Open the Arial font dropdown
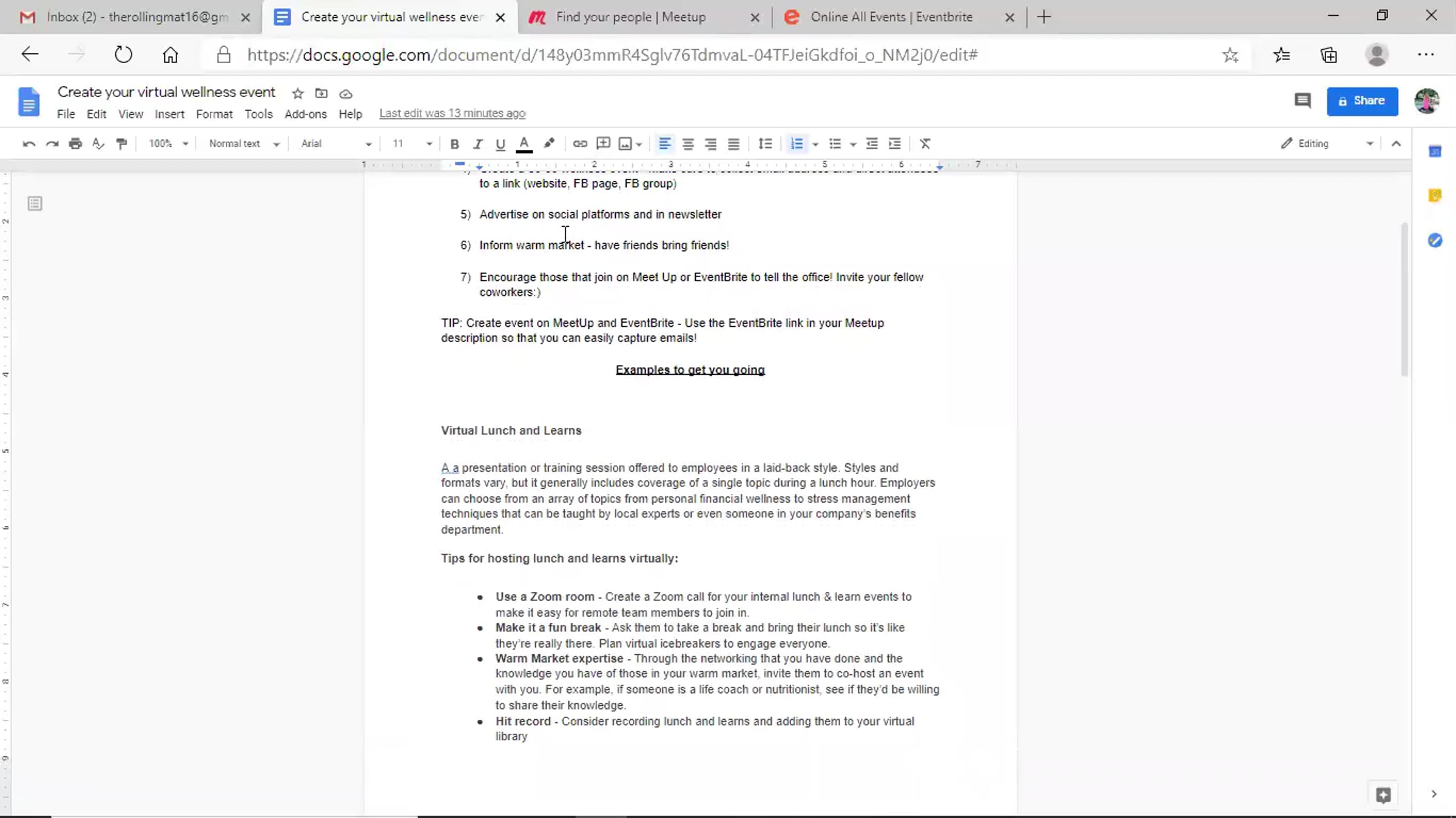The width and height of the screenshot is (1456, 818). pyautogui.click(x=336, y=144)
